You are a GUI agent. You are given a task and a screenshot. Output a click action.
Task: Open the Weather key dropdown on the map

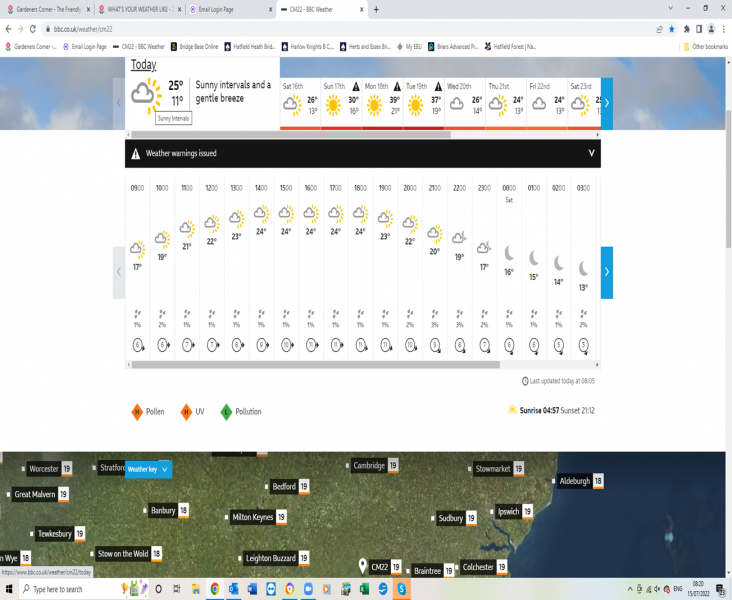point(148,469)
